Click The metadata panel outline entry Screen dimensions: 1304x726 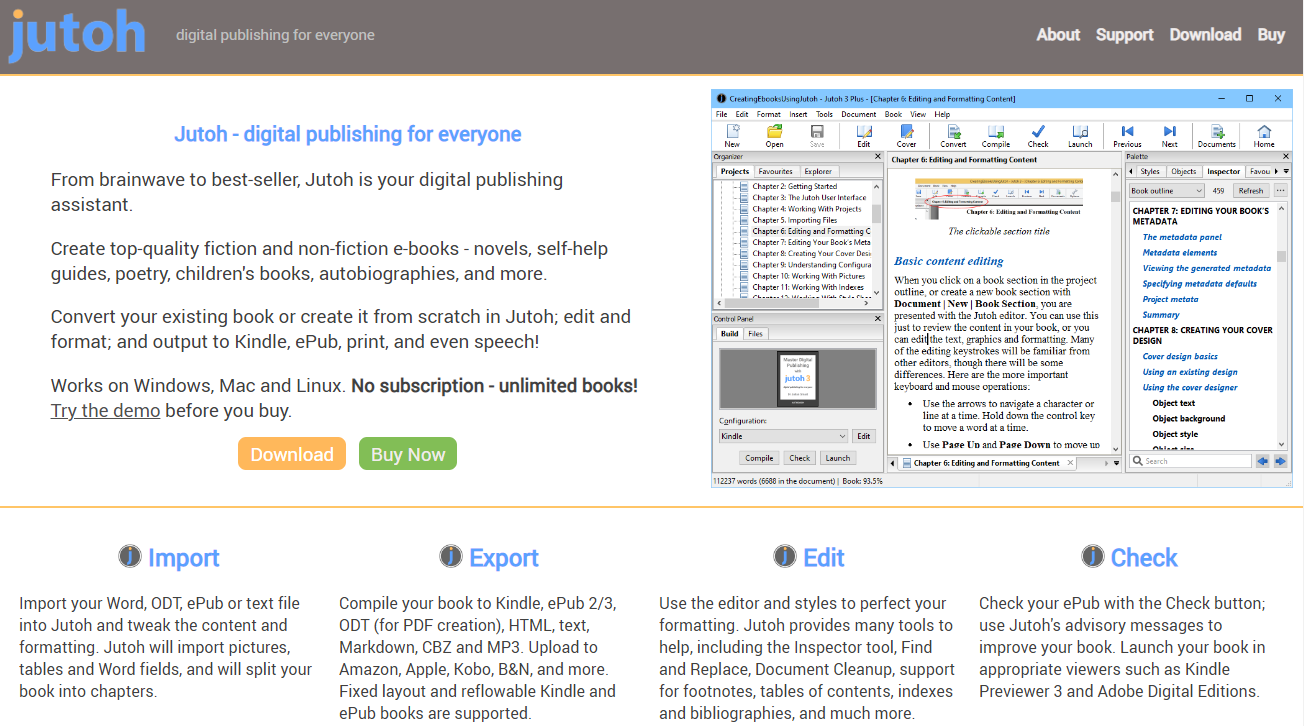point(1182,237)
